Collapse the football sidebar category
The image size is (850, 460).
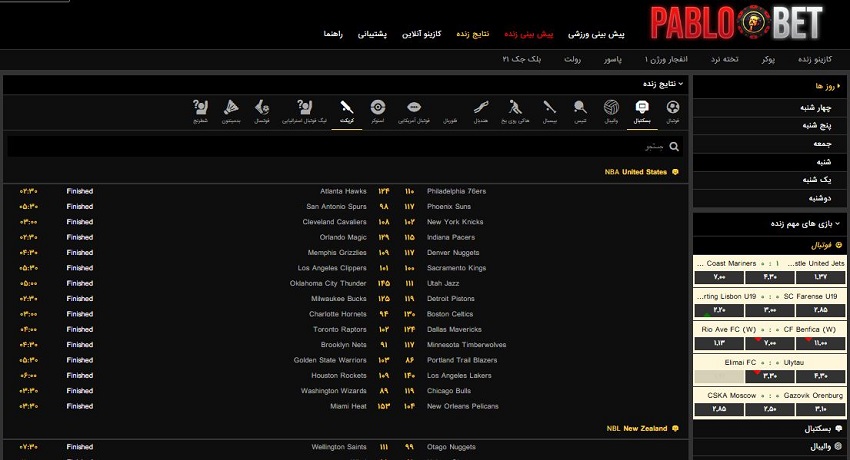[x=769, y=245]
